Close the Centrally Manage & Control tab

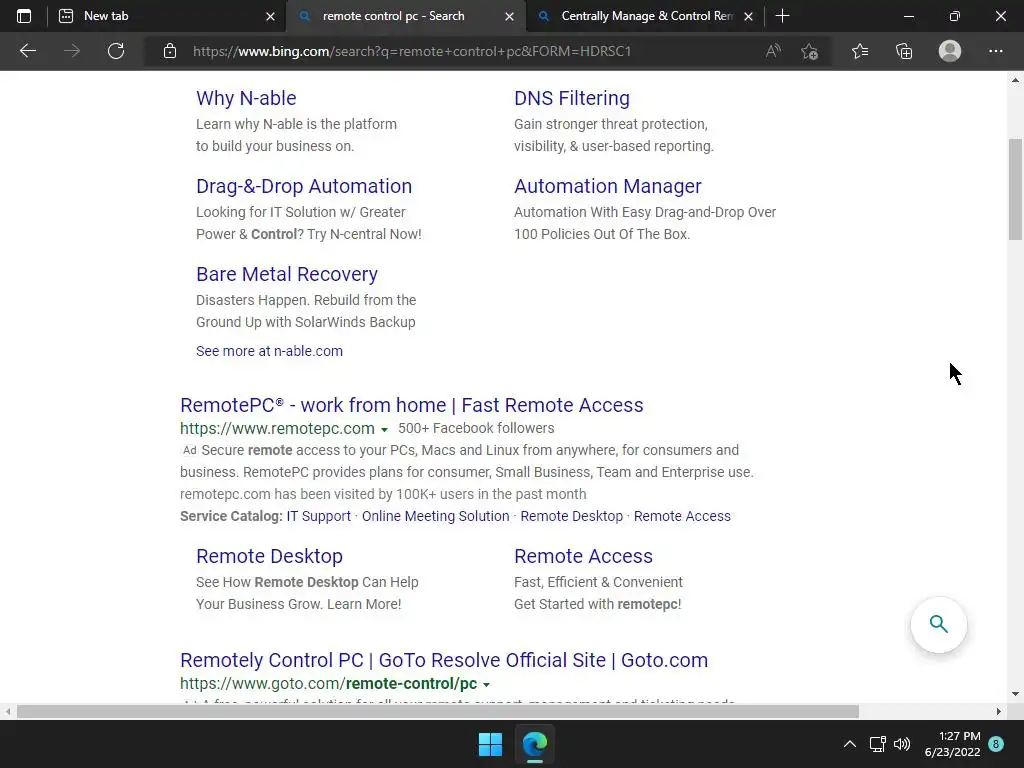[x=748, y=17]
